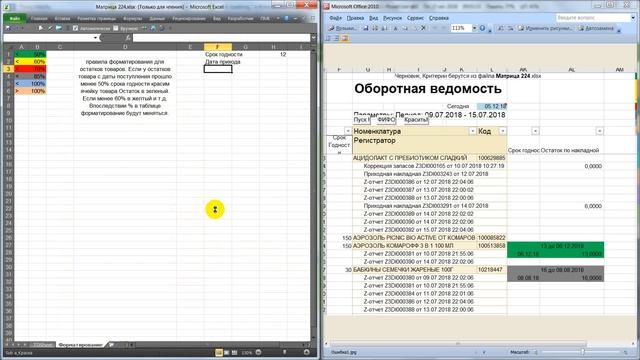Open the Номенклатура filter dropdown
This screenshot has height=360, width=640.
pos(472,131)
